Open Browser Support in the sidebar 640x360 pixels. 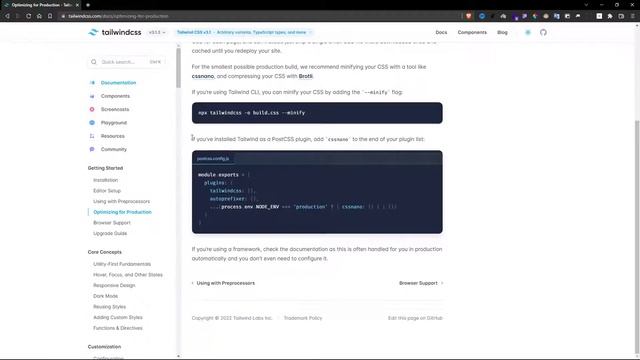tap(112, 222)
